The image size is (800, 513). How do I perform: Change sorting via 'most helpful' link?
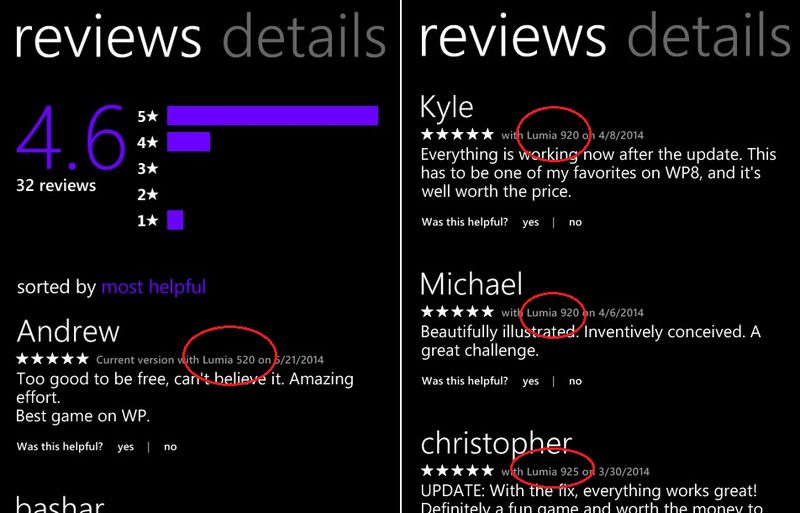(x=154, y=287)
